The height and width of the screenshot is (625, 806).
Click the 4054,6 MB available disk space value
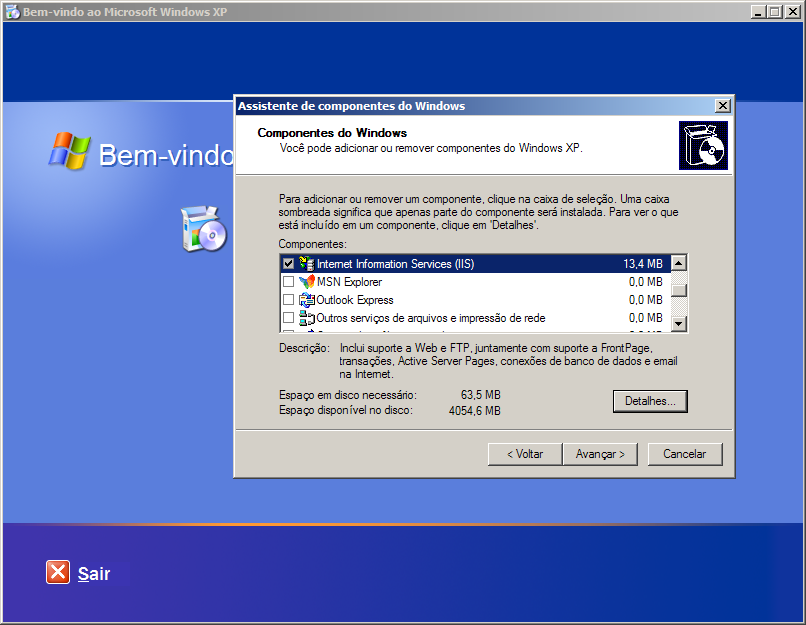474,411
